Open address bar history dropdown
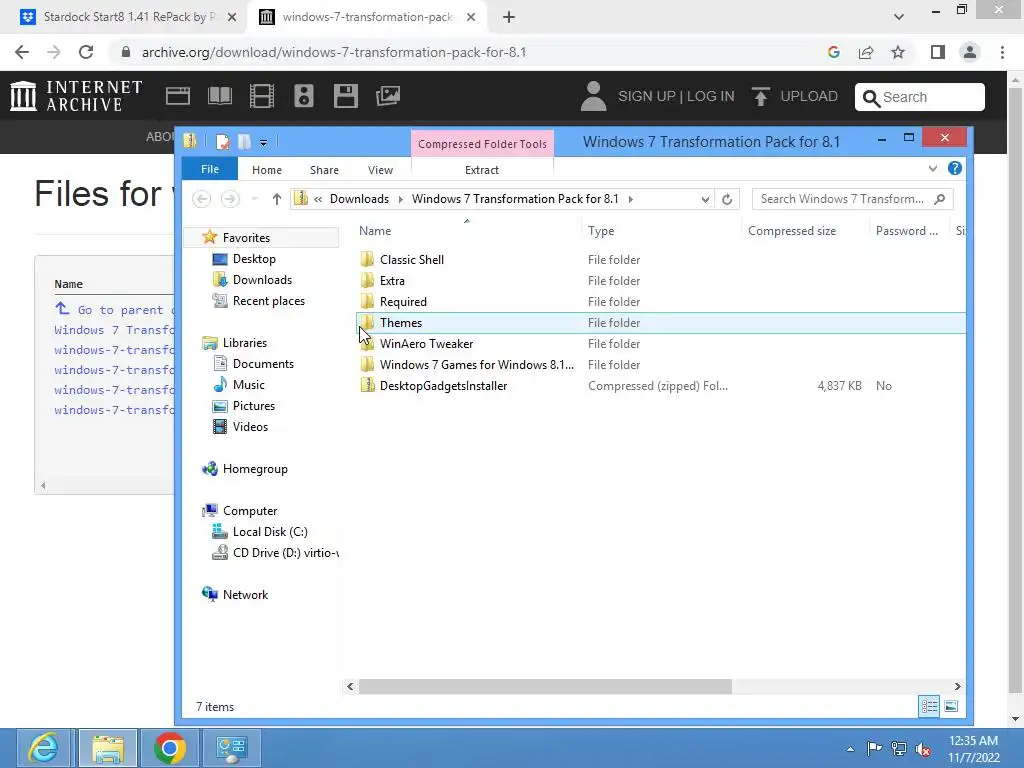 tap(705, 199)
